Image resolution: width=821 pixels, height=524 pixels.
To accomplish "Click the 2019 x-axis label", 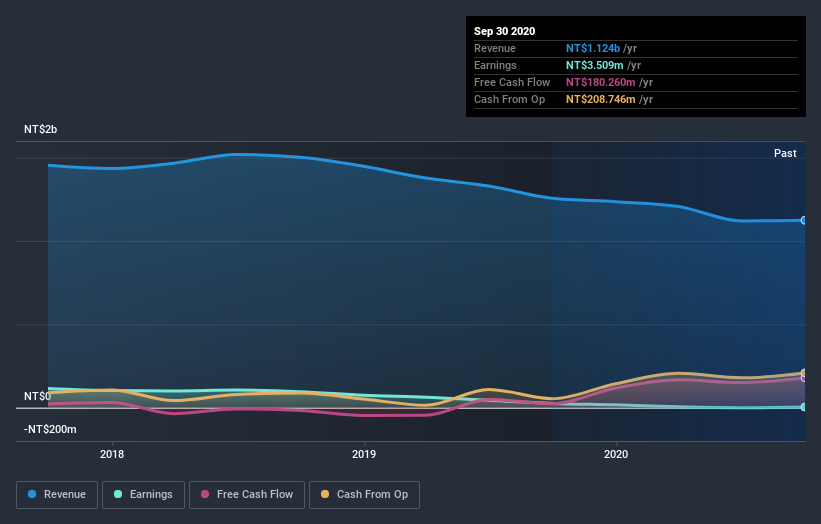I will 364,454.
